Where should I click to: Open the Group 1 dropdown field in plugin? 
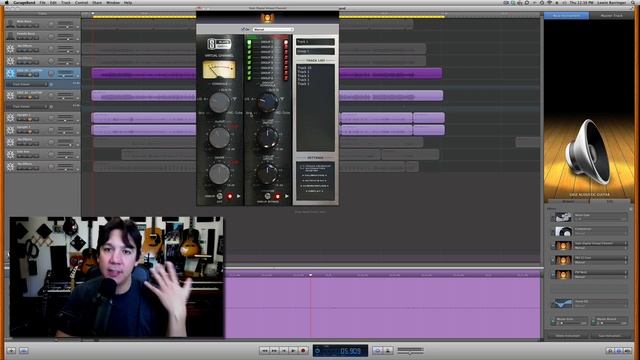(x=315, y=51)
